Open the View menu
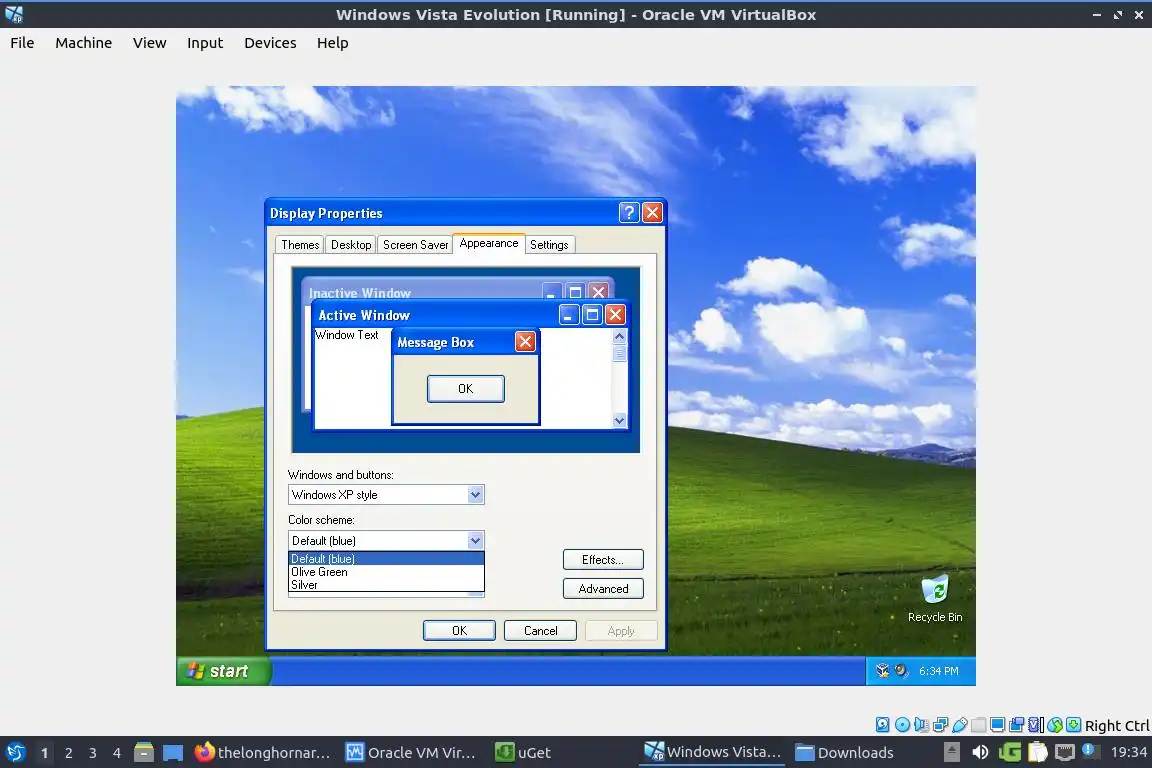The image size is (1152, 768). [x=149, y=43]
